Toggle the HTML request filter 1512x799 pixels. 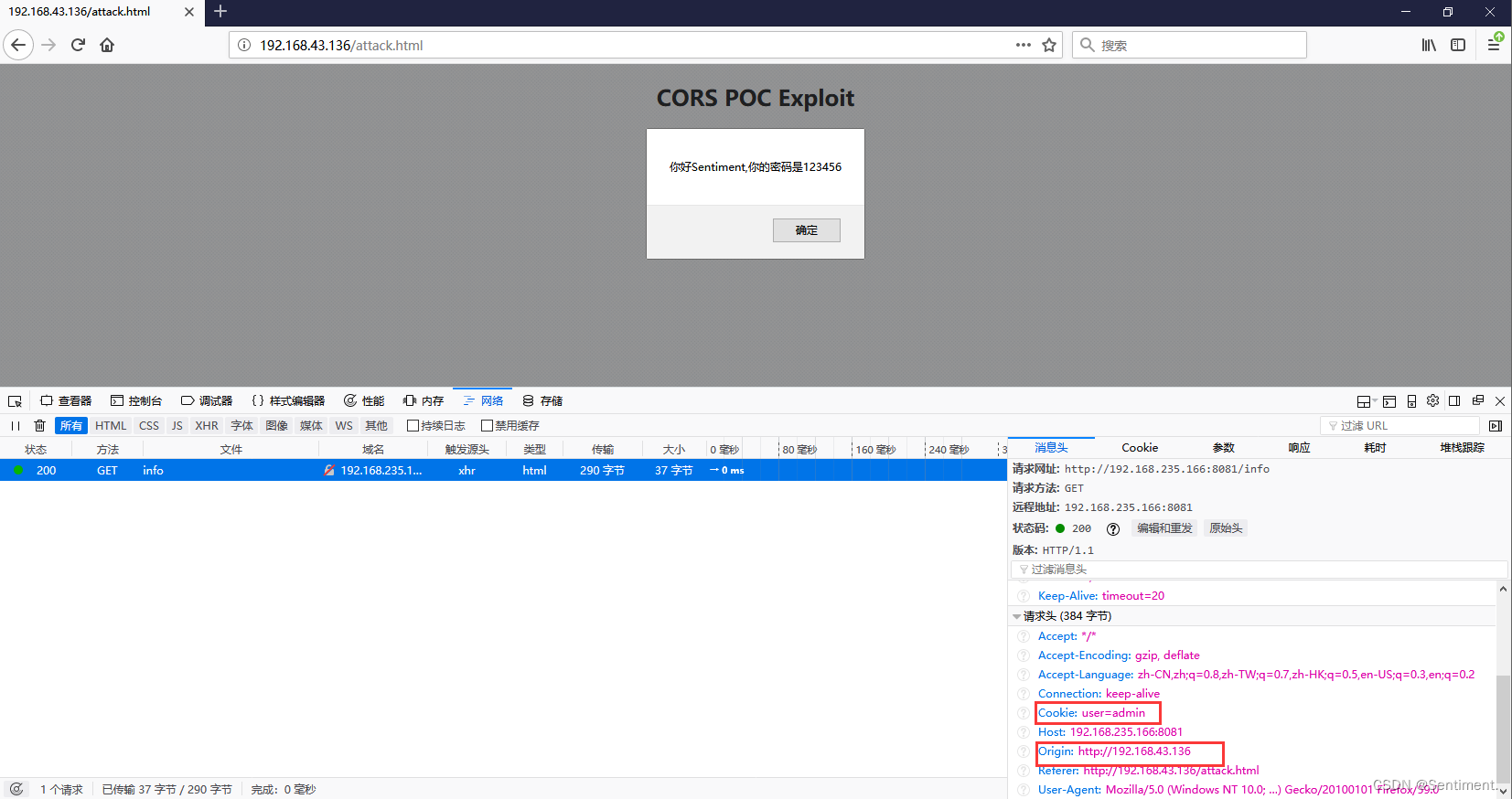(111, 426)
